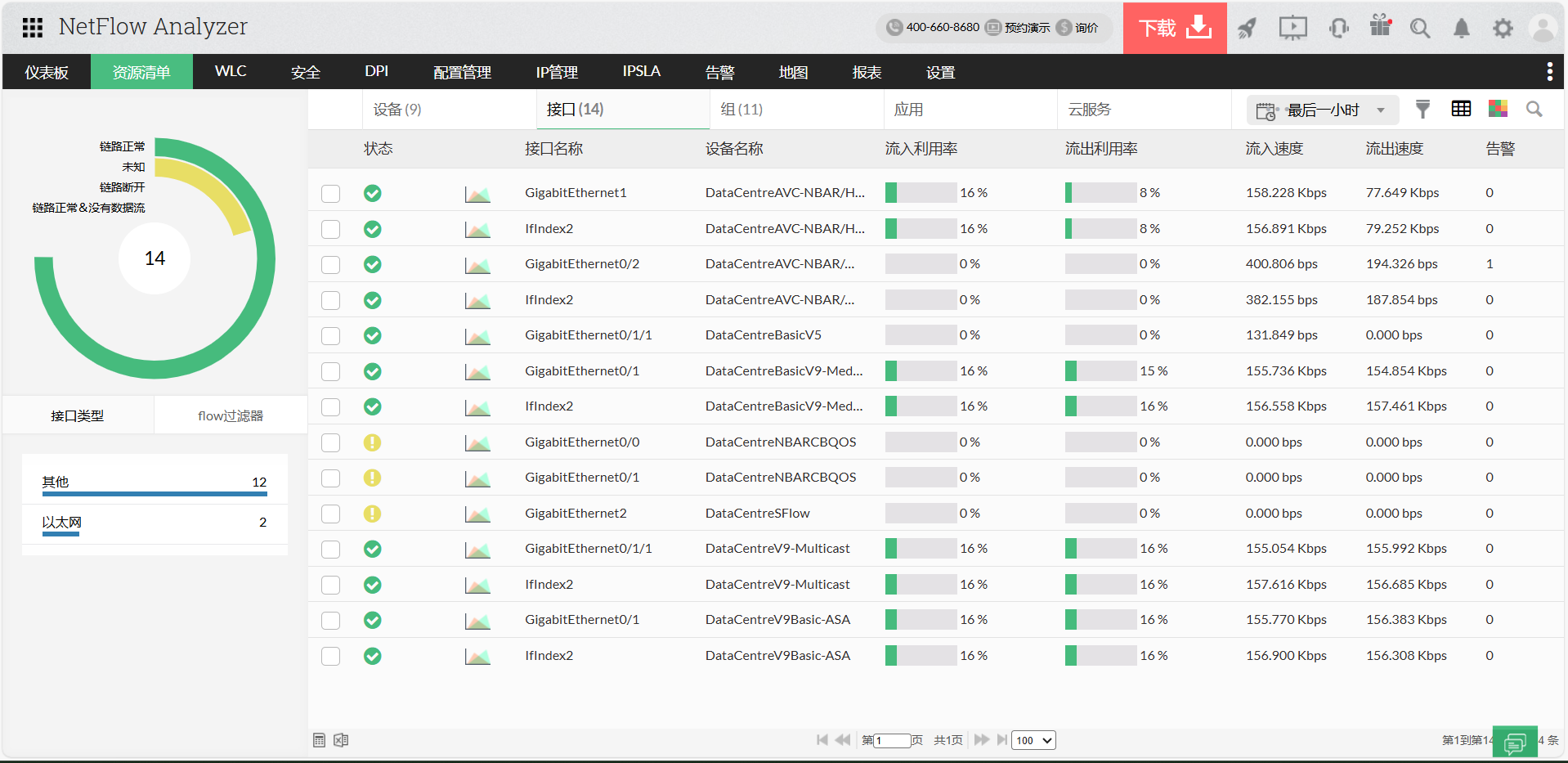This screenshot has width=1568, height=763.
Task: Open the 告警 menu in navigation bar
Action: [x=719, y=72]
